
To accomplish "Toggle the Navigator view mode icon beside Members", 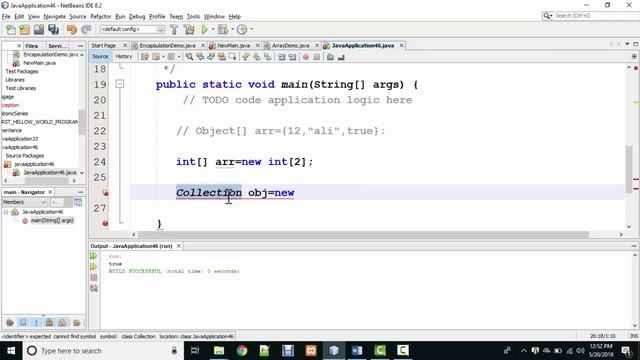I will coord(78,202).
